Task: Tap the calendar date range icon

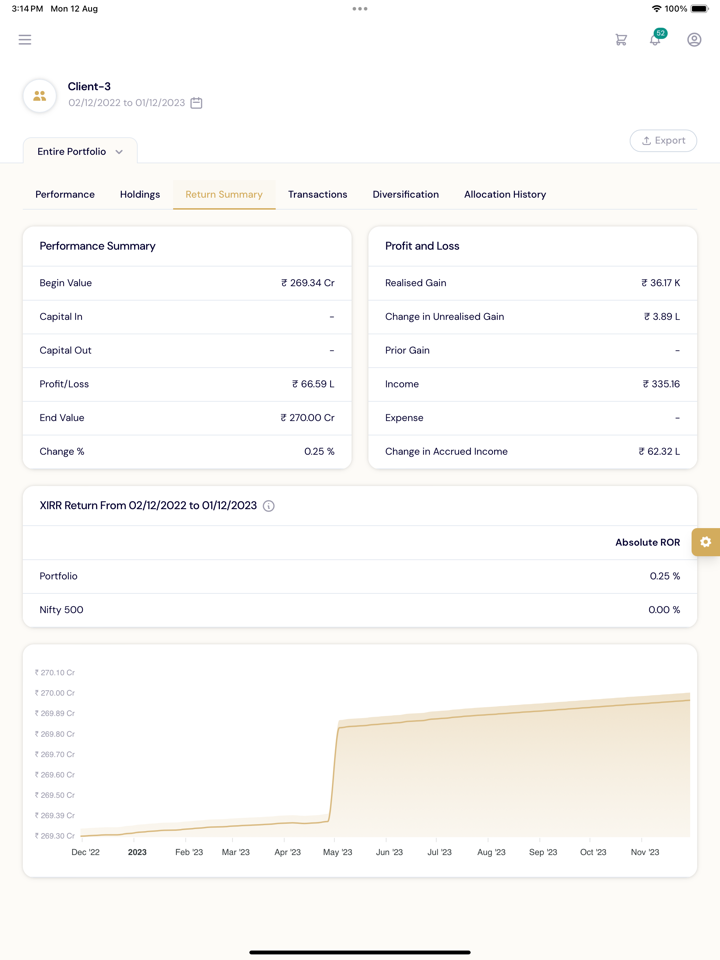Action: pos(197,103)
